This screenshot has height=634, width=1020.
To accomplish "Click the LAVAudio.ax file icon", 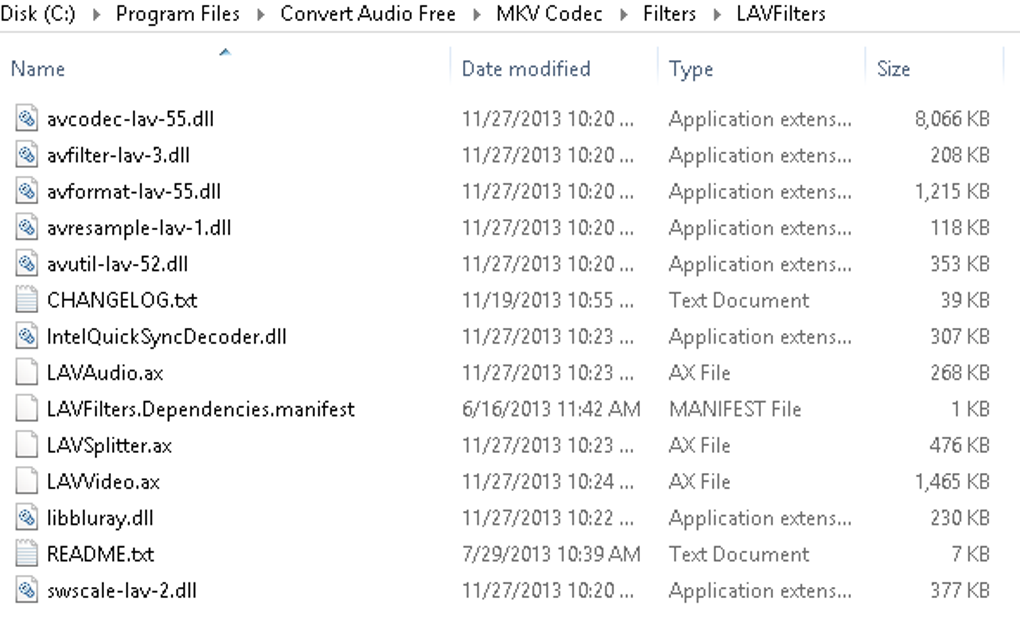I will point(27,373).
